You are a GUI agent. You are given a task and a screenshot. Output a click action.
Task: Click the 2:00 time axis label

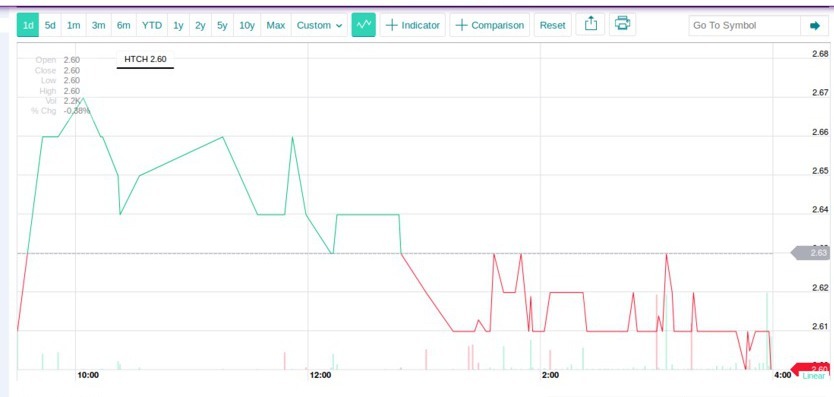tap(551, 375)
